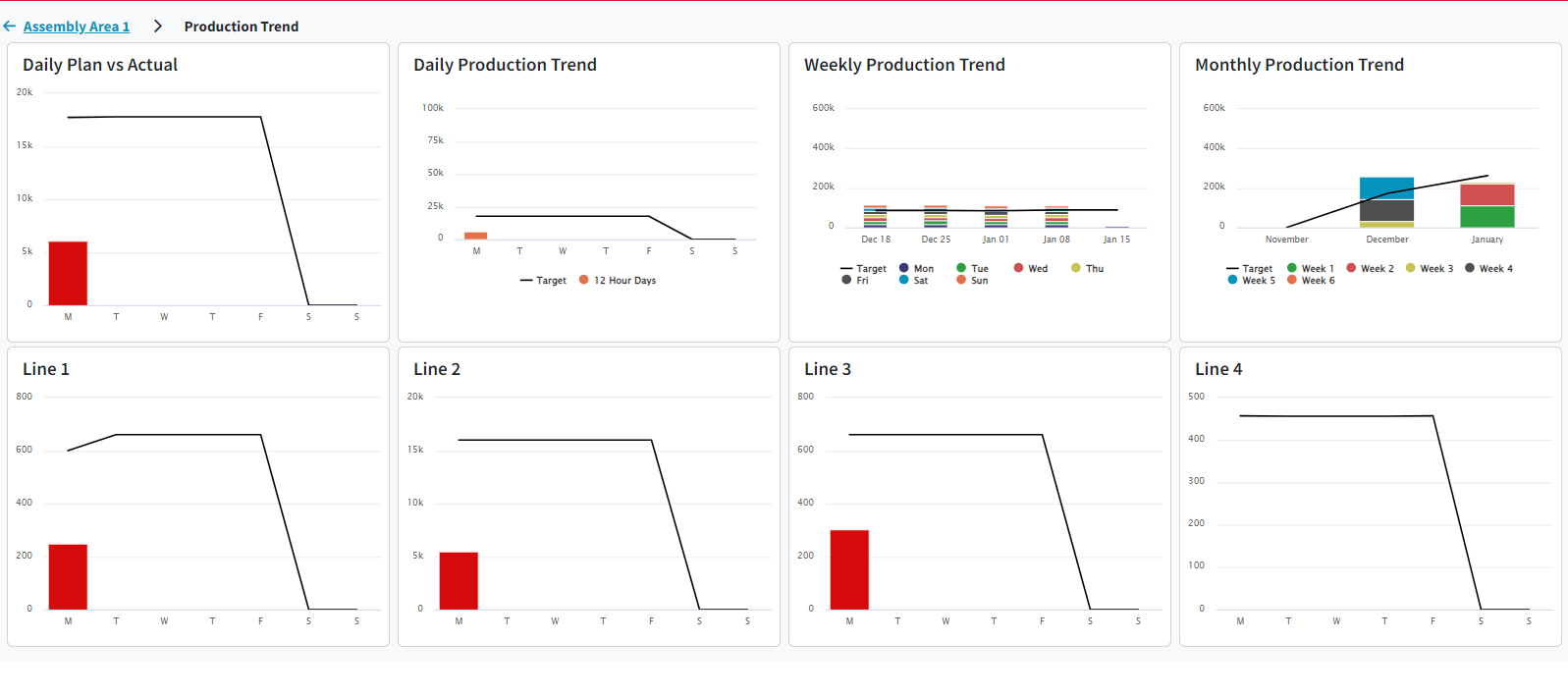Viewport: 1568px width, 696px height.
Task: Toggle Week 1 legend in Monthly Production Trend
Action: pos(1311,268)
